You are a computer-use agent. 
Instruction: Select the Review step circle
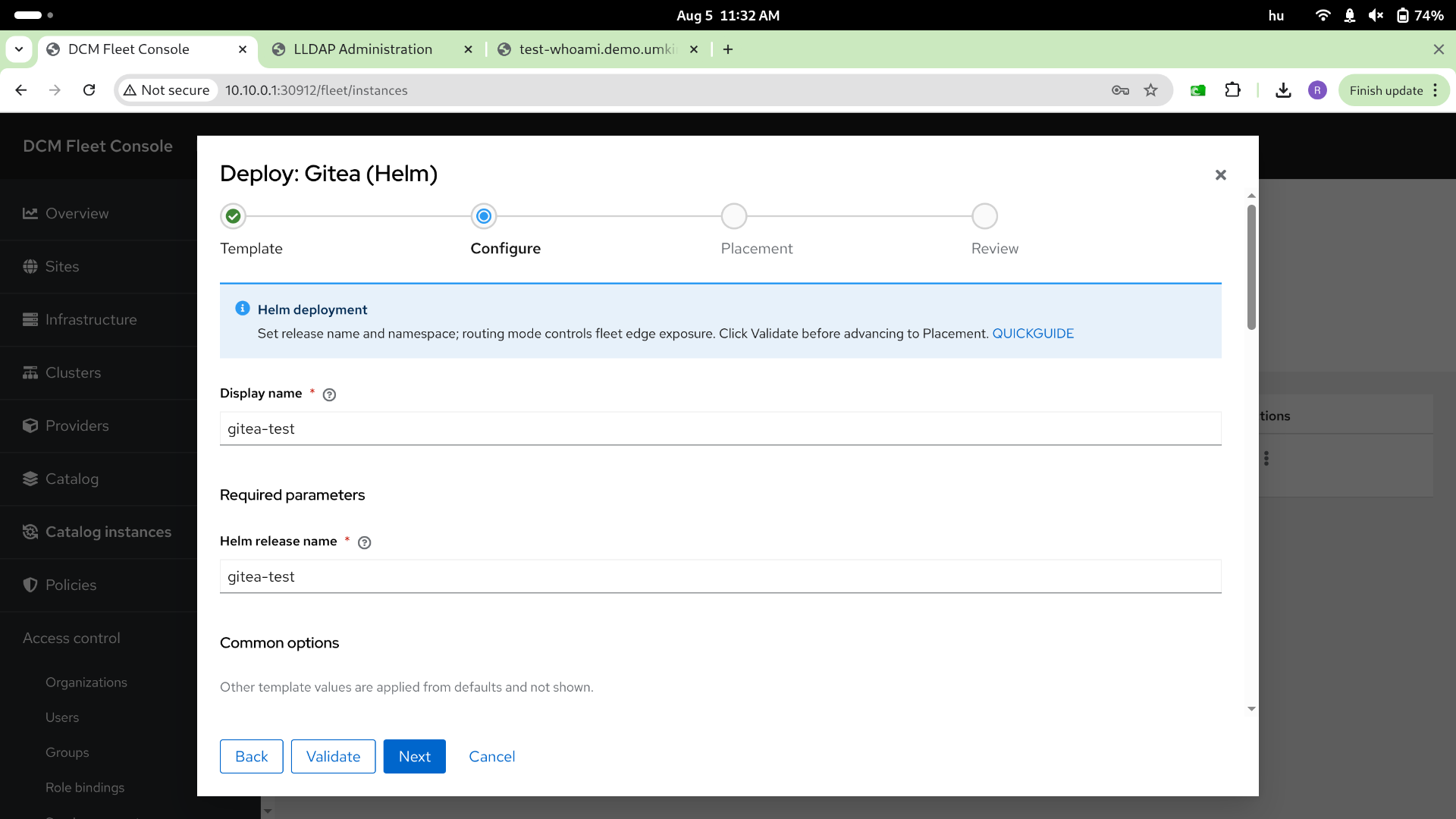pyautogui.click(x=984, y=216)
